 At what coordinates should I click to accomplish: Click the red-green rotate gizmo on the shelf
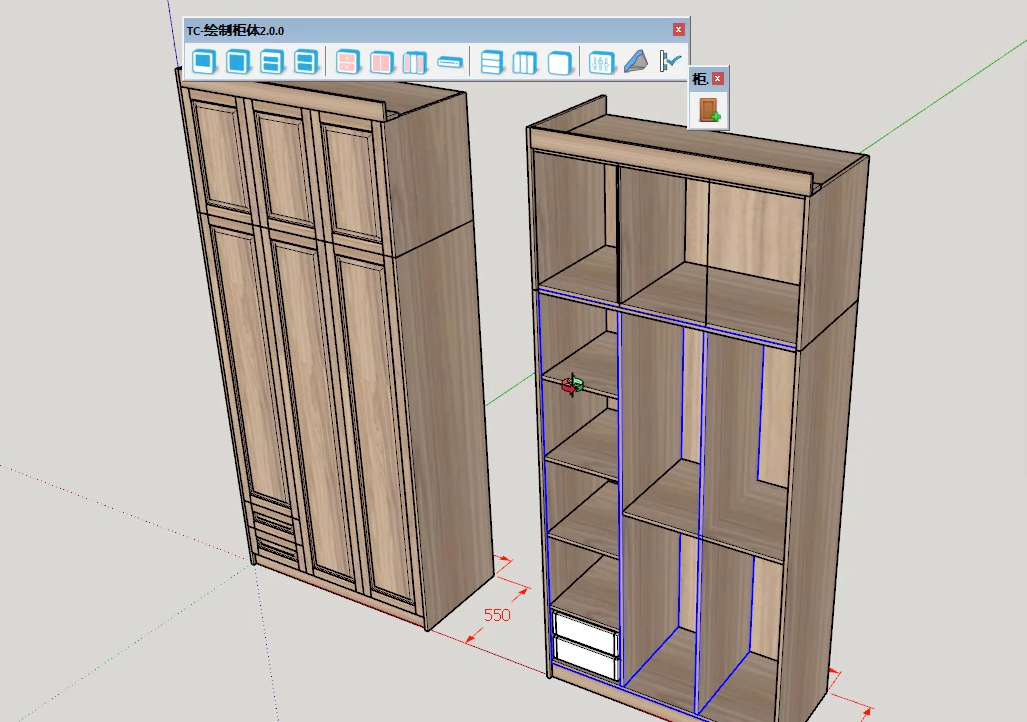click(573, 383)
